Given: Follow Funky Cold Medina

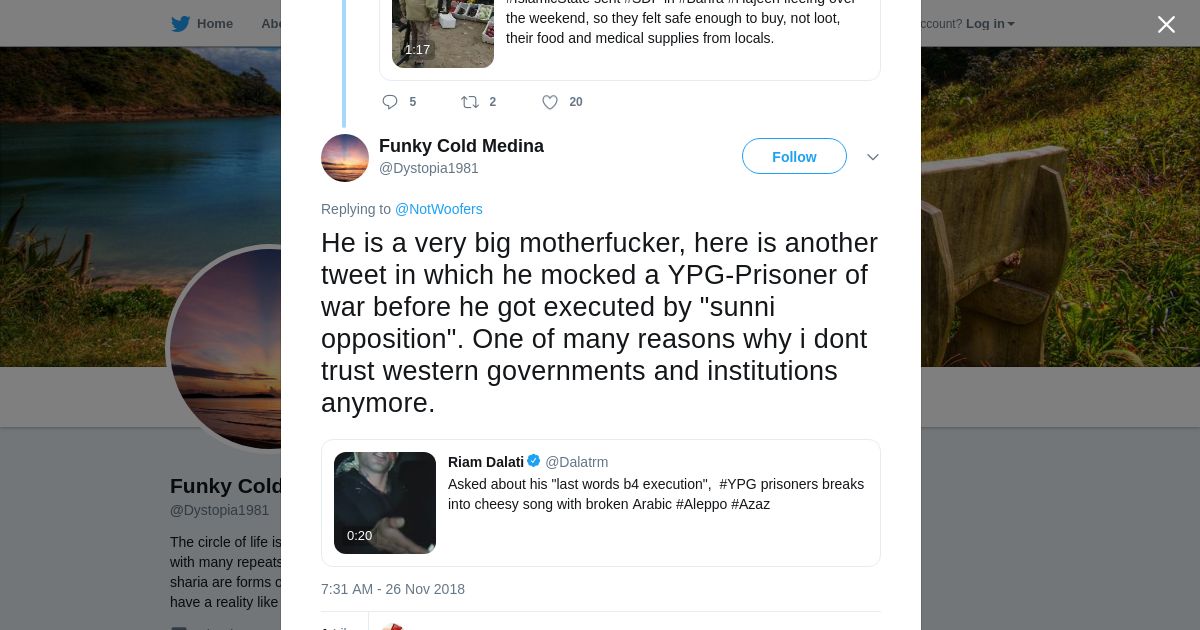Looking at the screenshot, I should pyautogui.click(x=794, y=157).
